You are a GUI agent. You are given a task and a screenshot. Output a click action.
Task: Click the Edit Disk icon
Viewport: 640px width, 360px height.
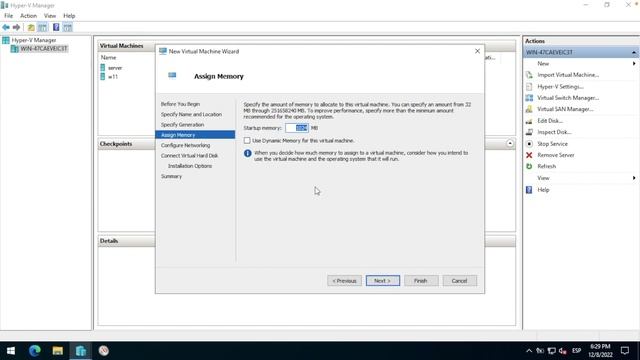pyautogui.click(x=529, y=121)
